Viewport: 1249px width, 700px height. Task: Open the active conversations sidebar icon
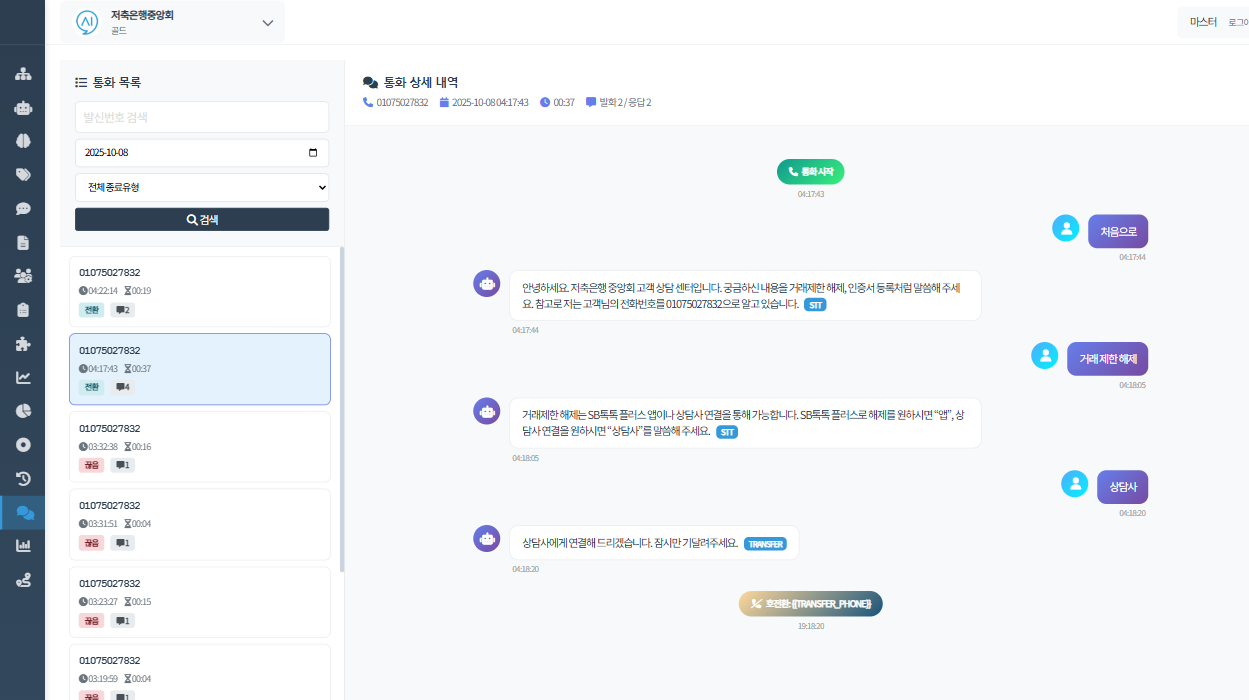point(25,512)
